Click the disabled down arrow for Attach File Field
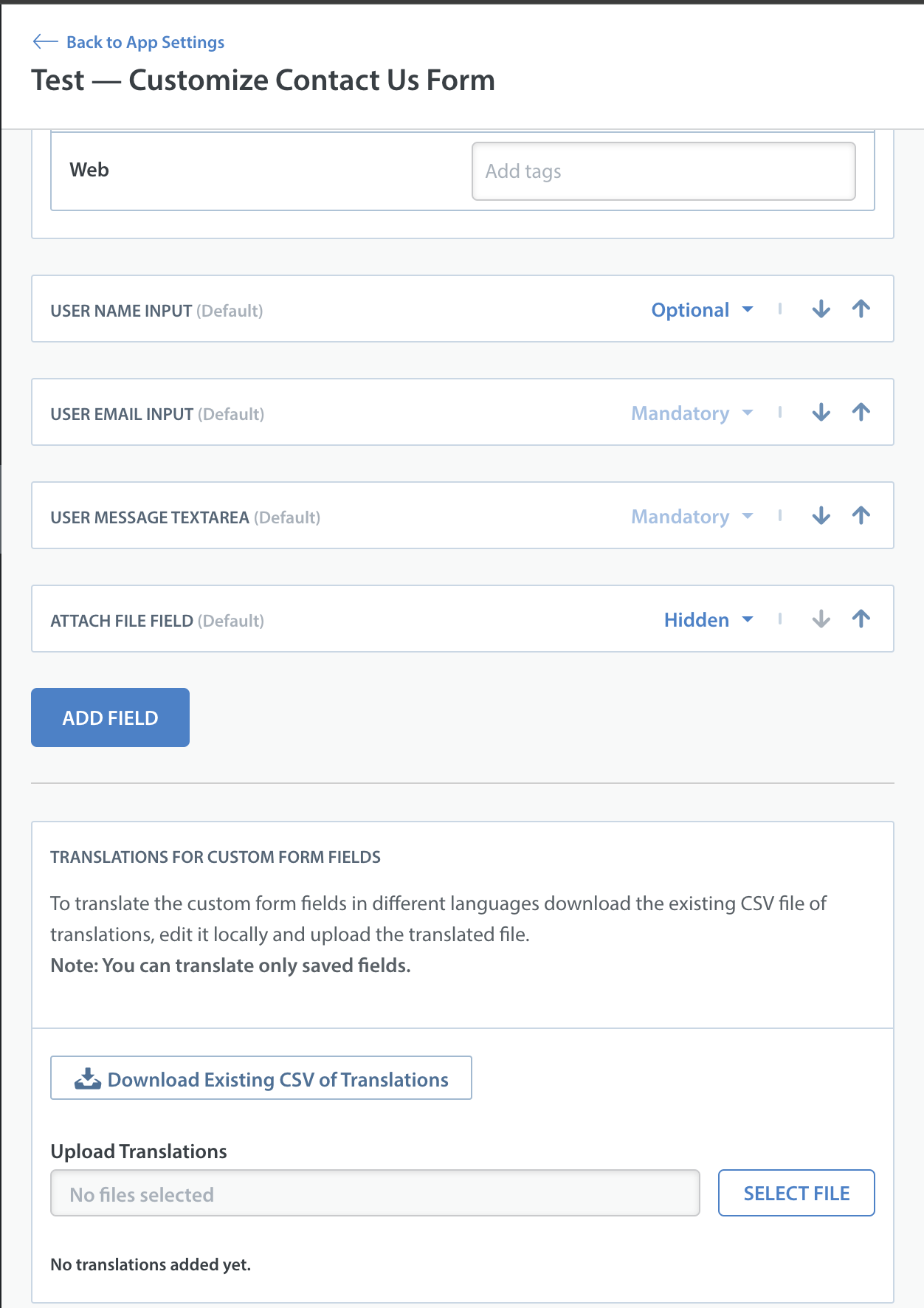Viewport: 924px width, 1308px height. (x=821, y=619)
